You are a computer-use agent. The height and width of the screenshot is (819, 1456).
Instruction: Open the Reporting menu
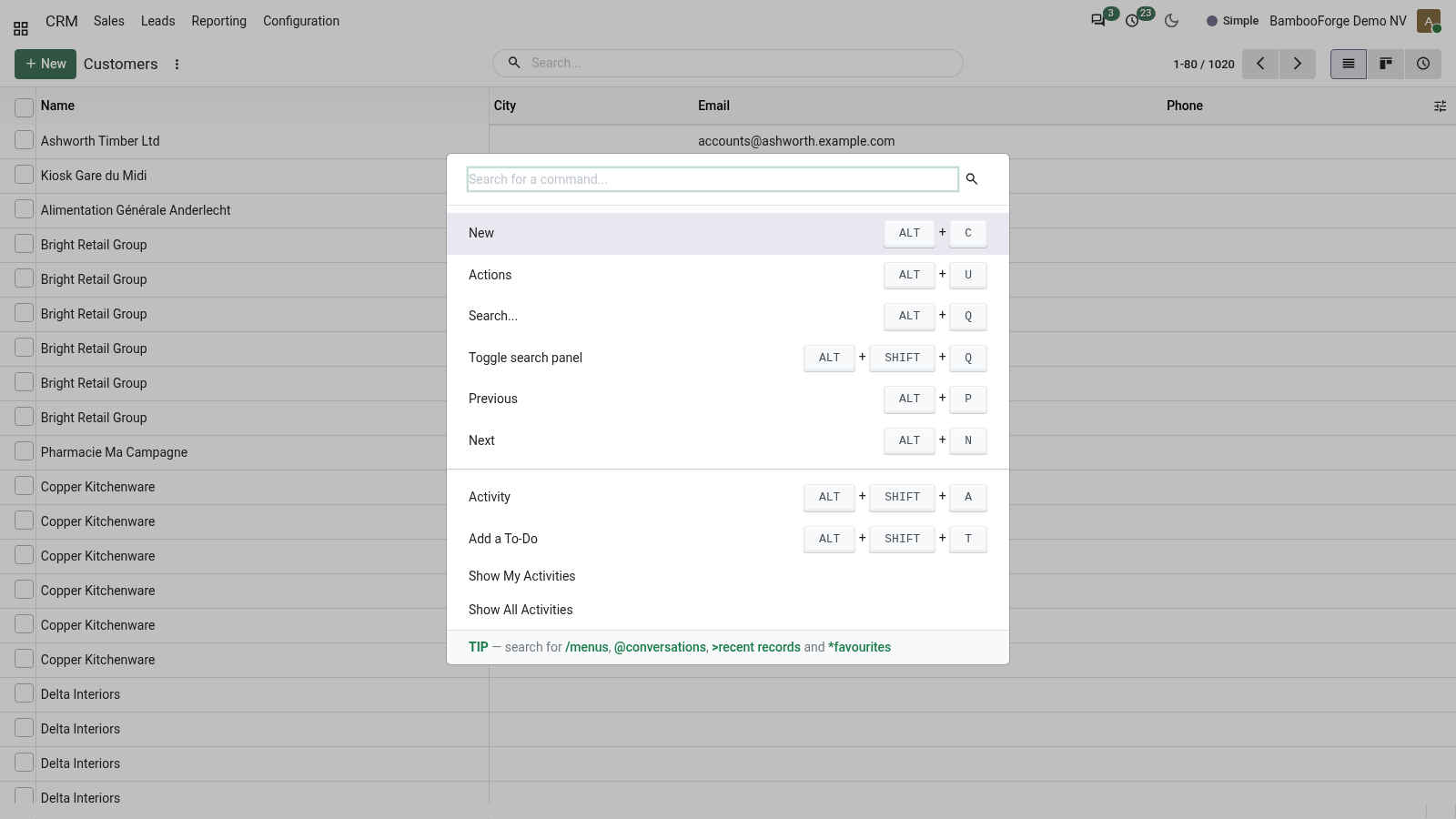[x=218, y=21]
